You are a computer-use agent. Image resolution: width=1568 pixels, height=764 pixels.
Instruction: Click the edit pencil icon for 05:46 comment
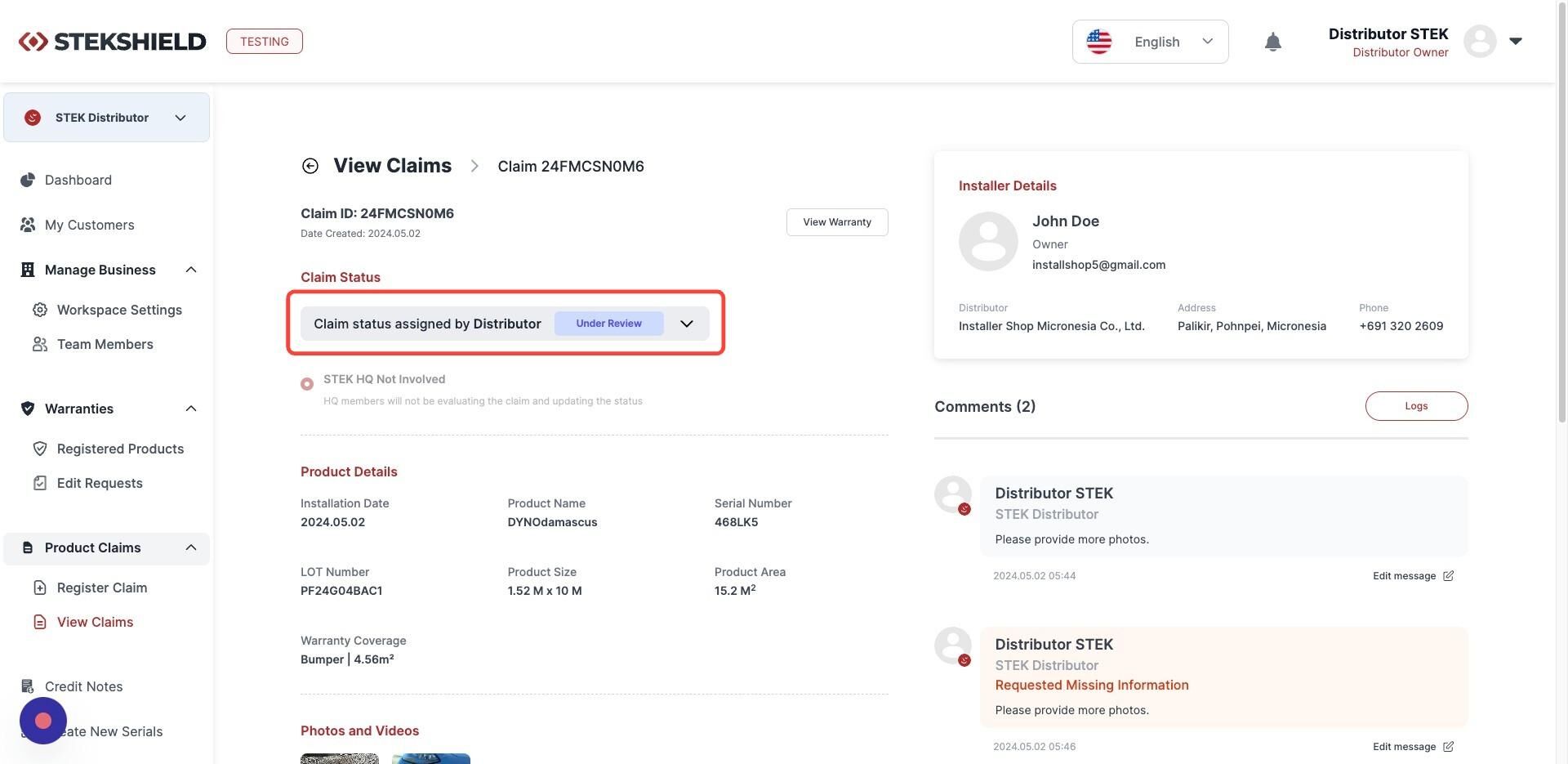1448,747
